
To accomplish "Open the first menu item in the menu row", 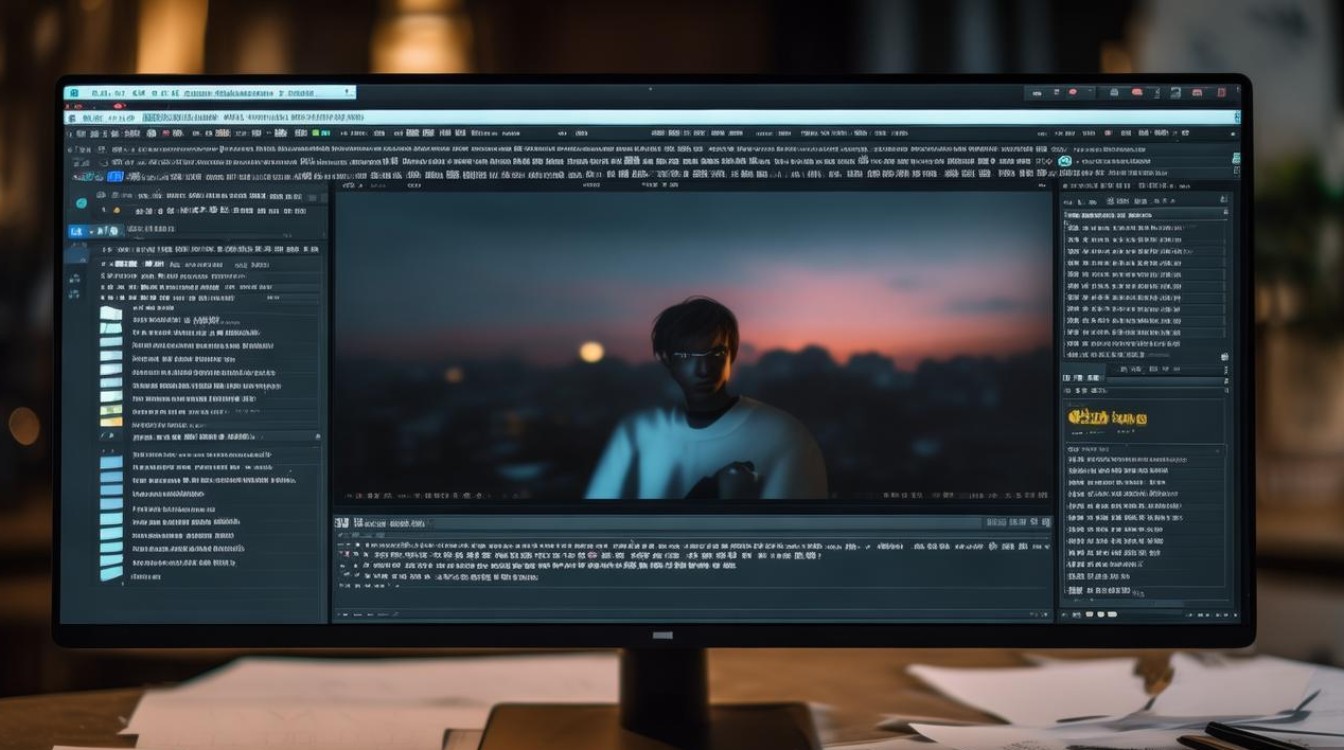I will [93, 118].
